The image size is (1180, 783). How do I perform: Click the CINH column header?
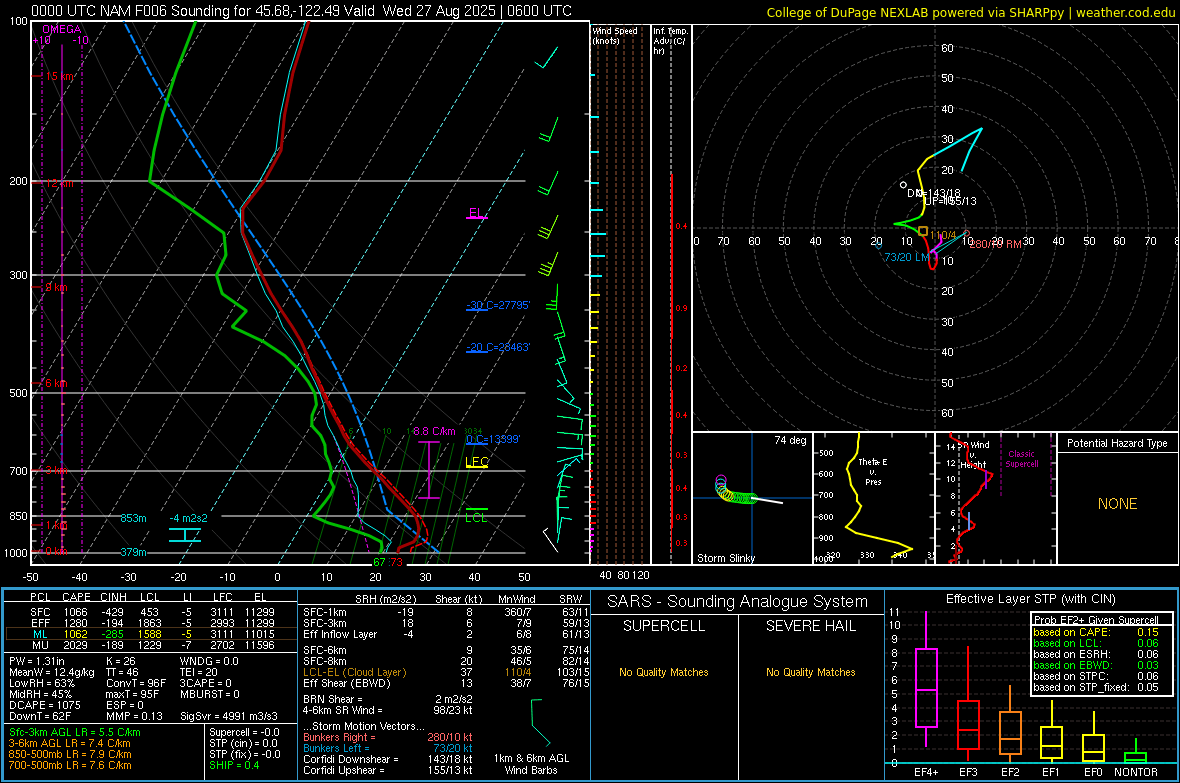click(113, 597)
